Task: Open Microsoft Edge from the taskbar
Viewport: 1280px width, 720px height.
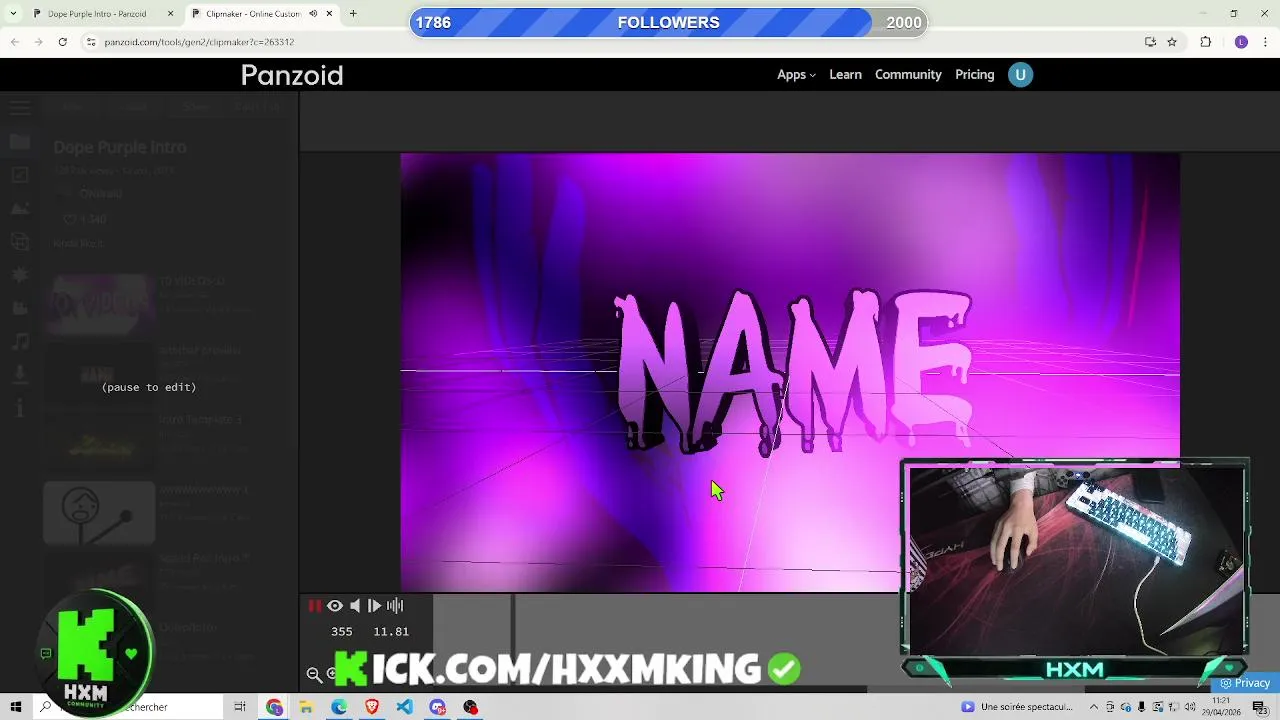Action: (x=339, y=707)
